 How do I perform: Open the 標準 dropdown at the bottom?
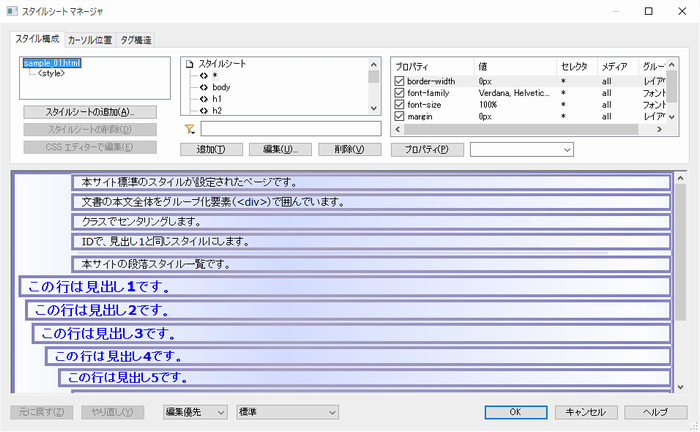click(x=287, y=412)
